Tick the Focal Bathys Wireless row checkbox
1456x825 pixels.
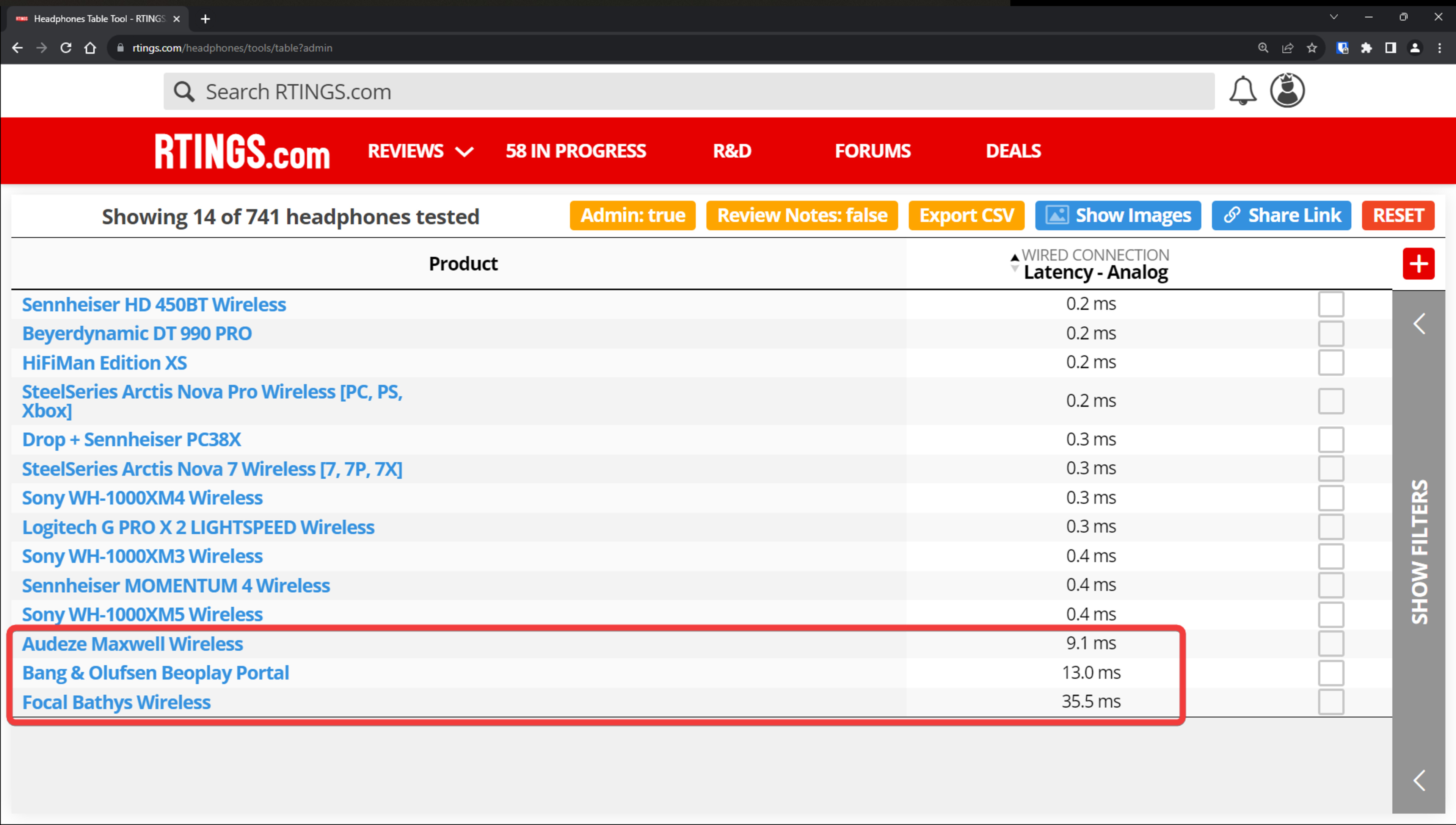tap(1330, 702)
